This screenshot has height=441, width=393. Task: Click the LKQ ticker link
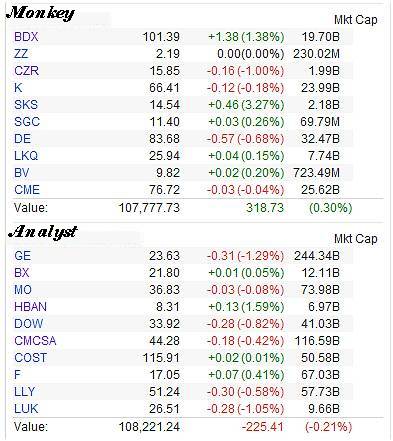[x=26, y=156]
